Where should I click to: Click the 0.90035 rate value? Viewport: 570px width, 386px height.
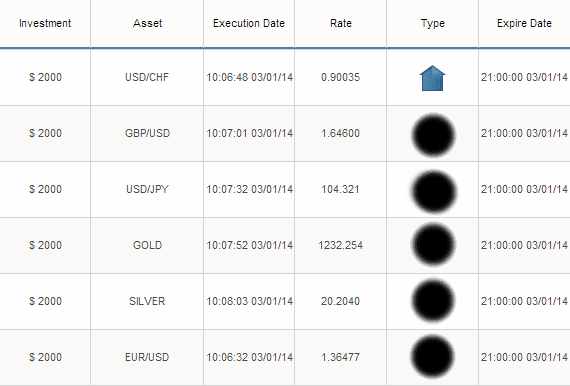[x=340, y=77]
